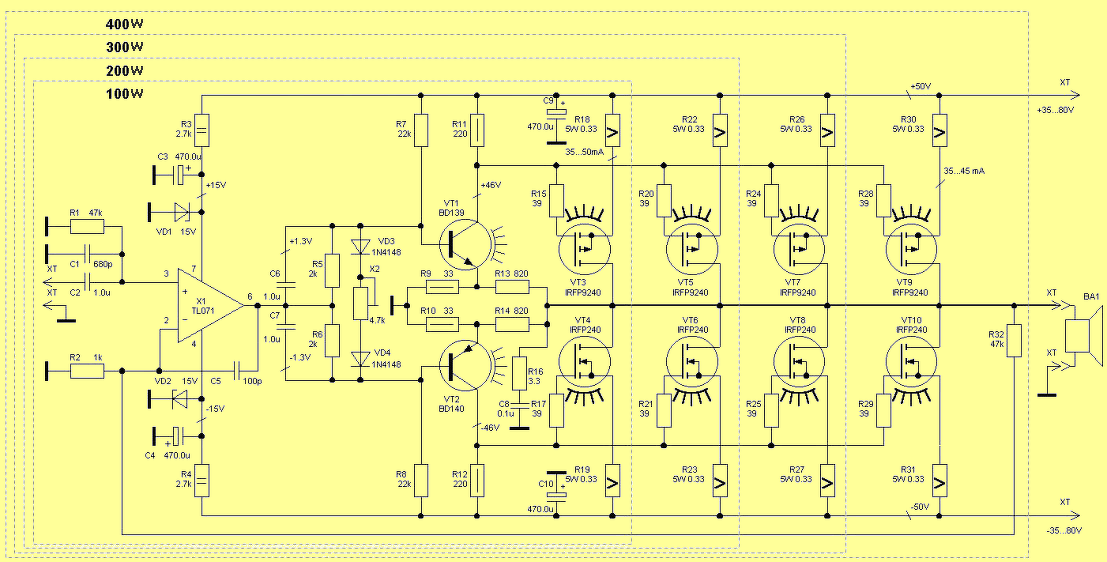Click the "-50V" rail voltage label

[x=919, y=507]
